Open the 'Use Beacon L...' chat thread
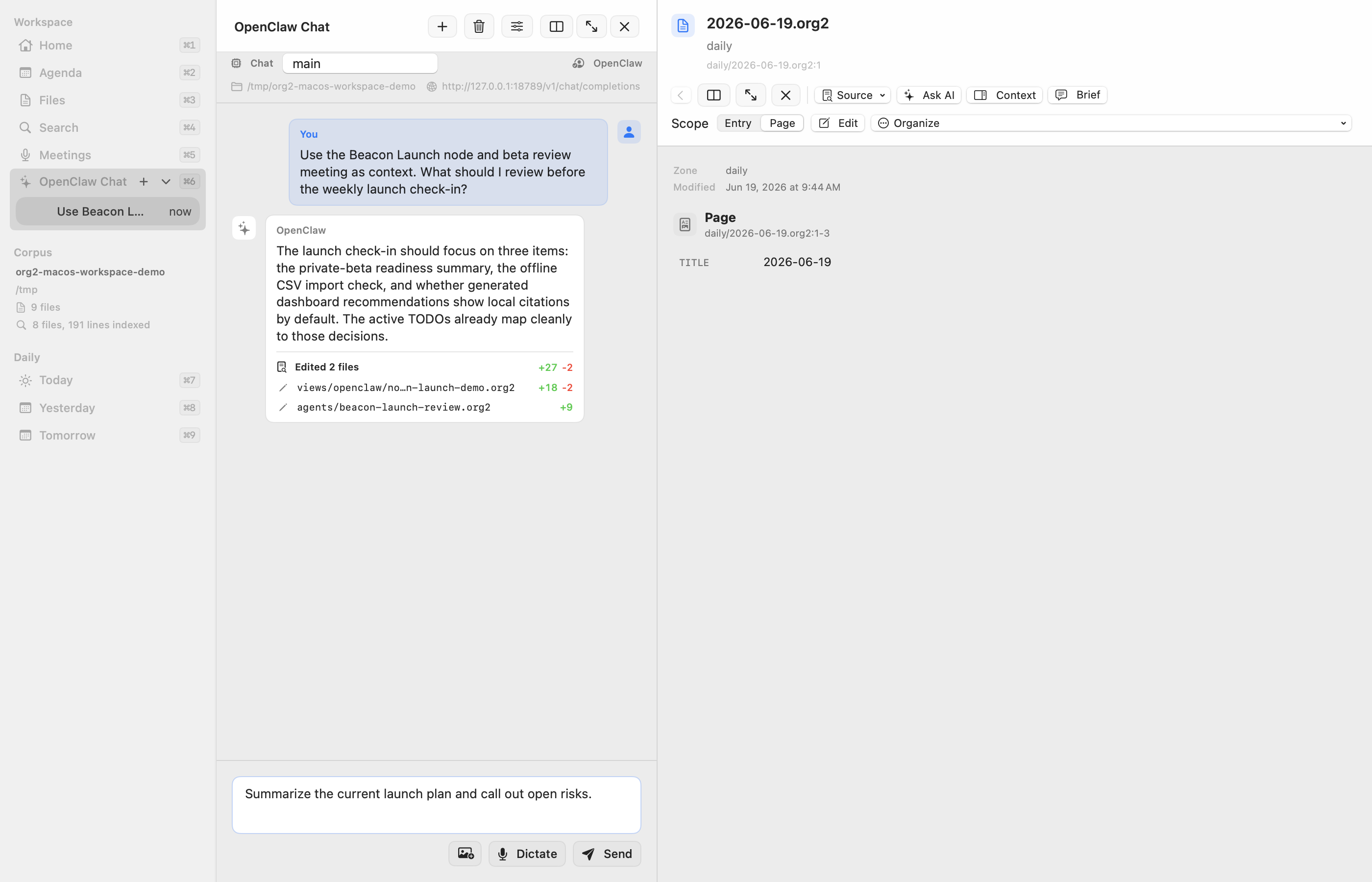This screenshot has width=1372, height=882. [108, 211]
